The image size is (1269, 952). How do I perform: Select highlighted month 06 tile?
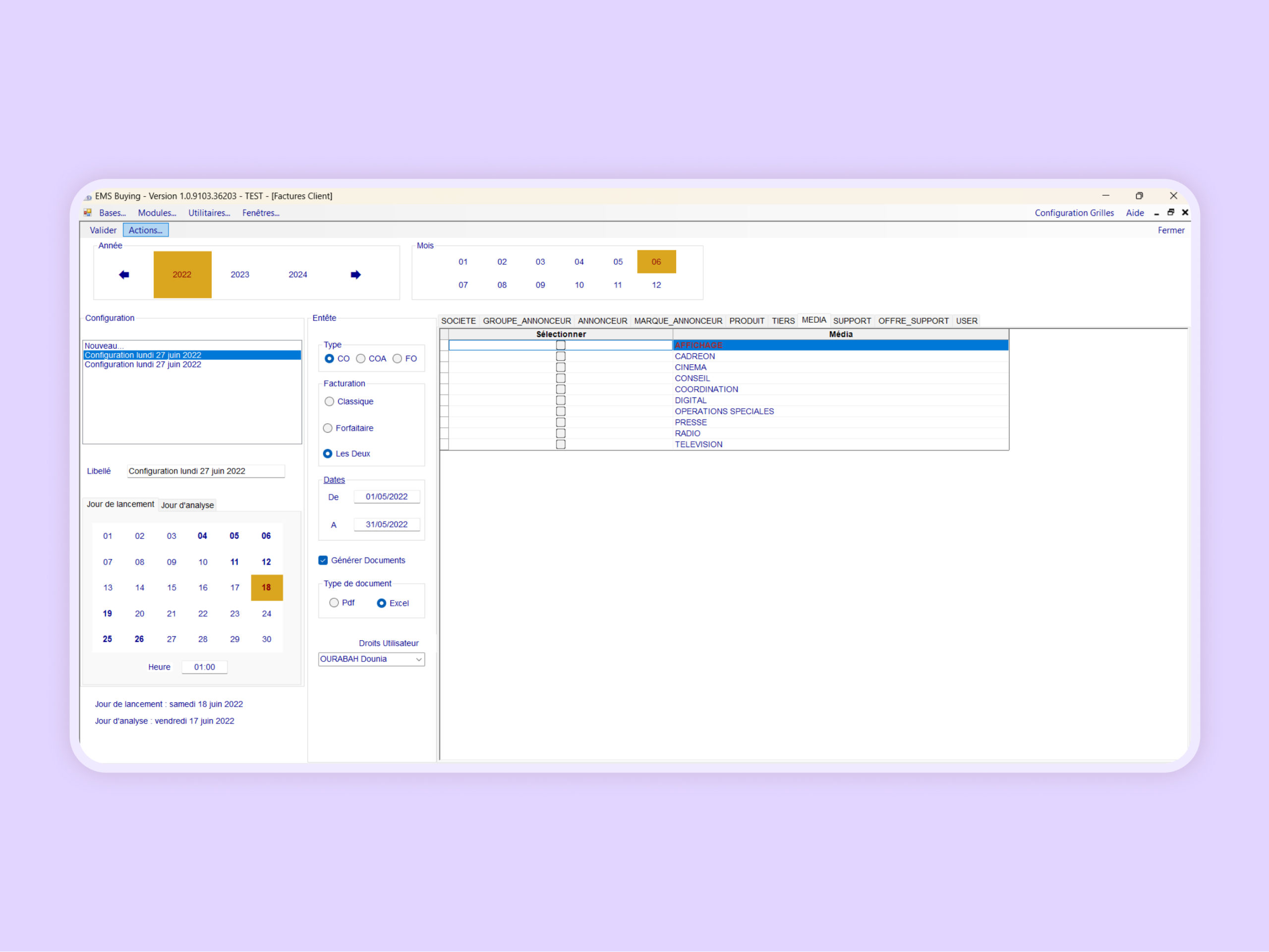pyautogui.click(x=656, y=262)
